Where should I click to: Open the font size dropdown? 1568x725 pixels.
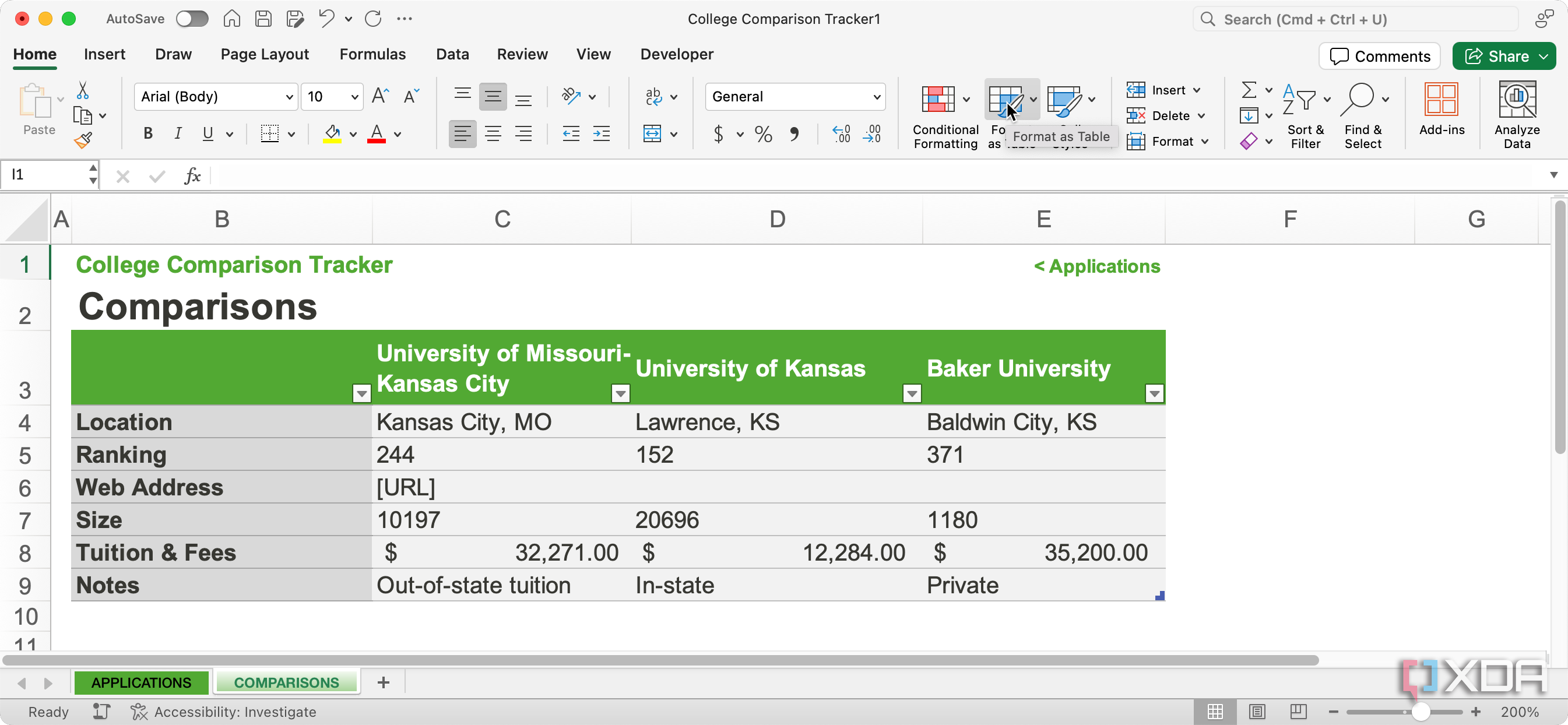355,96
